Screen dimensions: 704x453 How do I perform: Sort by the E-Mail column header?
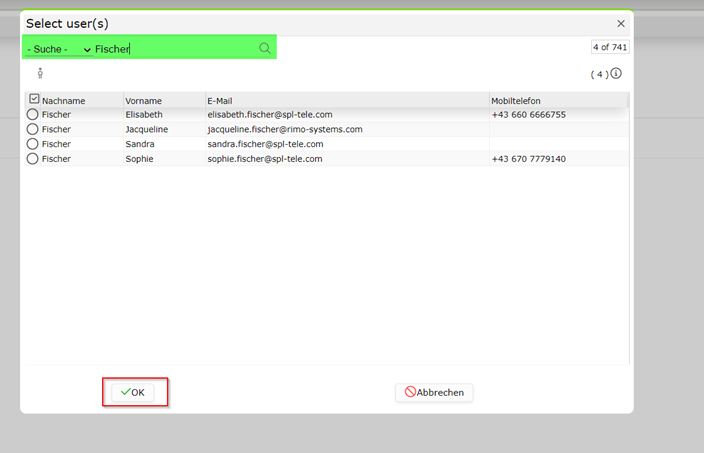click(x=220, y=101)
